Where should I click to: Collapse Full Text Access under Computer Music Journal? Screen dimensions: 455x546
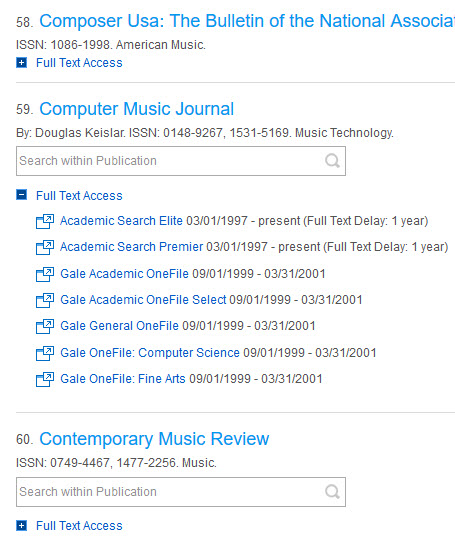pyautogui.click(x=22, y=195)
